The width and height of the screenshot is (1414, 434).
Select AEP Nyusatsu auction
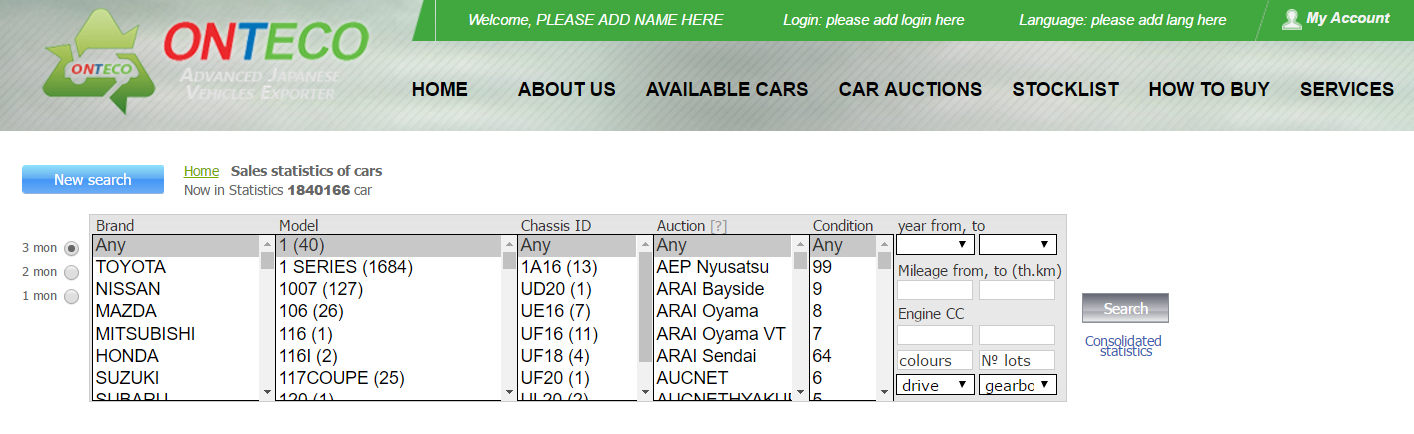(x=723, y=267)
